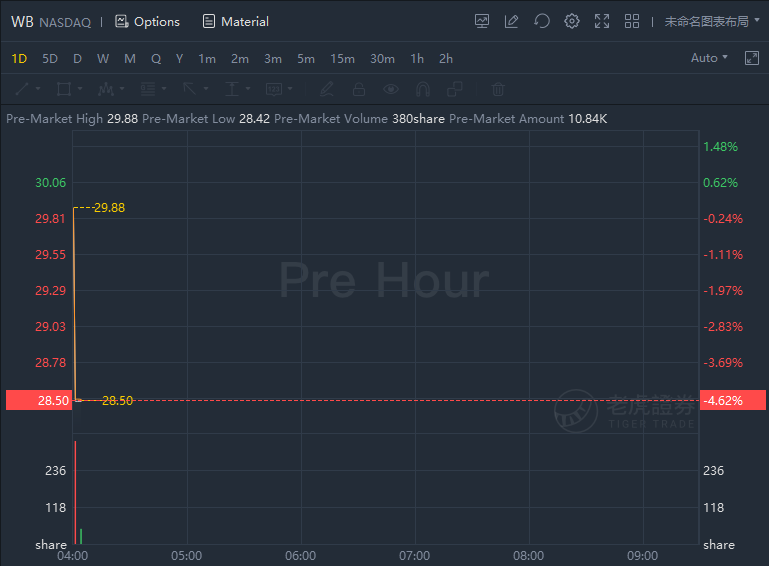Open the Material panel
The image size is (769, 566).
tap(236, 22)
